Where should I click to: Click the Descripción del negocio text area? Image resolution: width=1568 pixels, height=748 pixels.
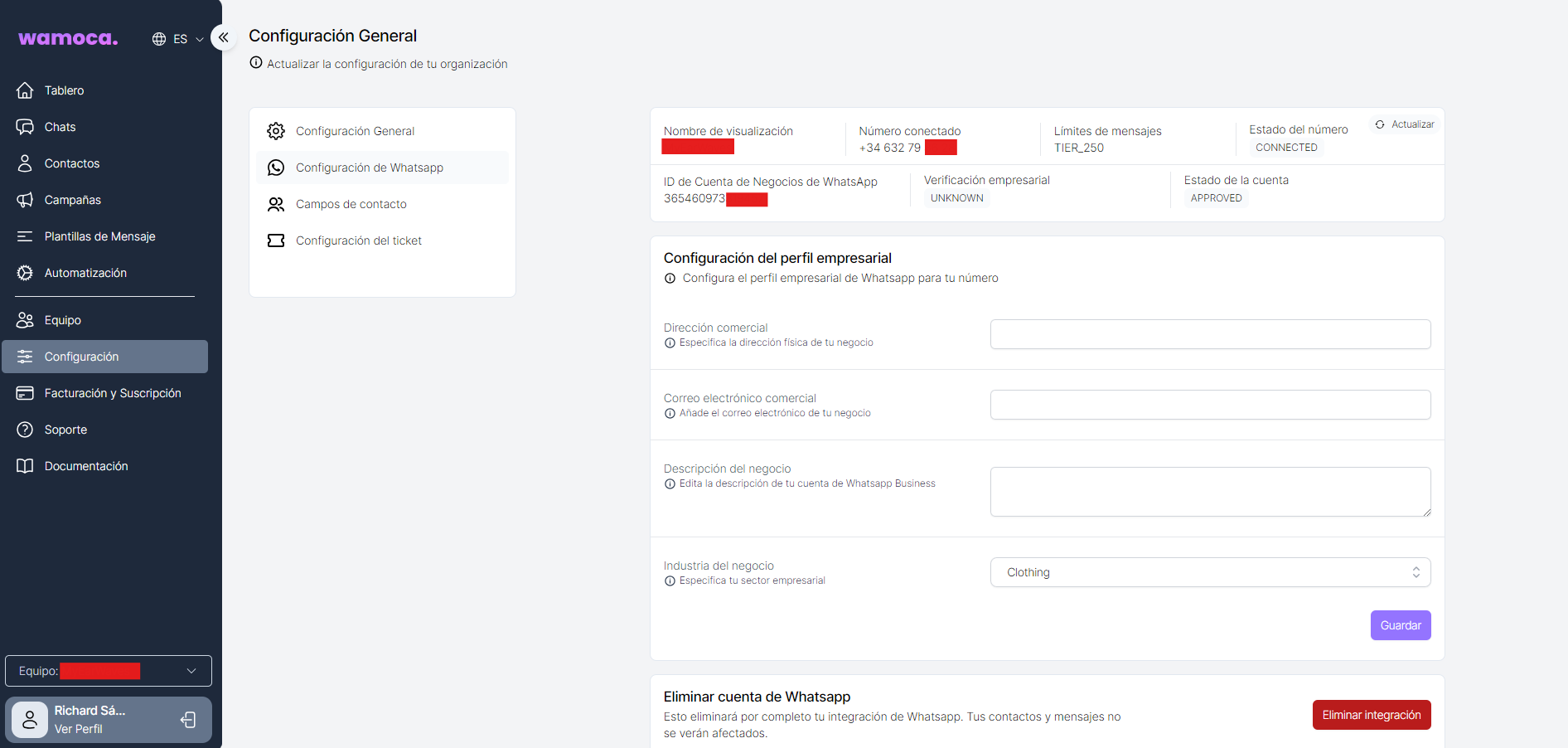tap(1210, 492)
